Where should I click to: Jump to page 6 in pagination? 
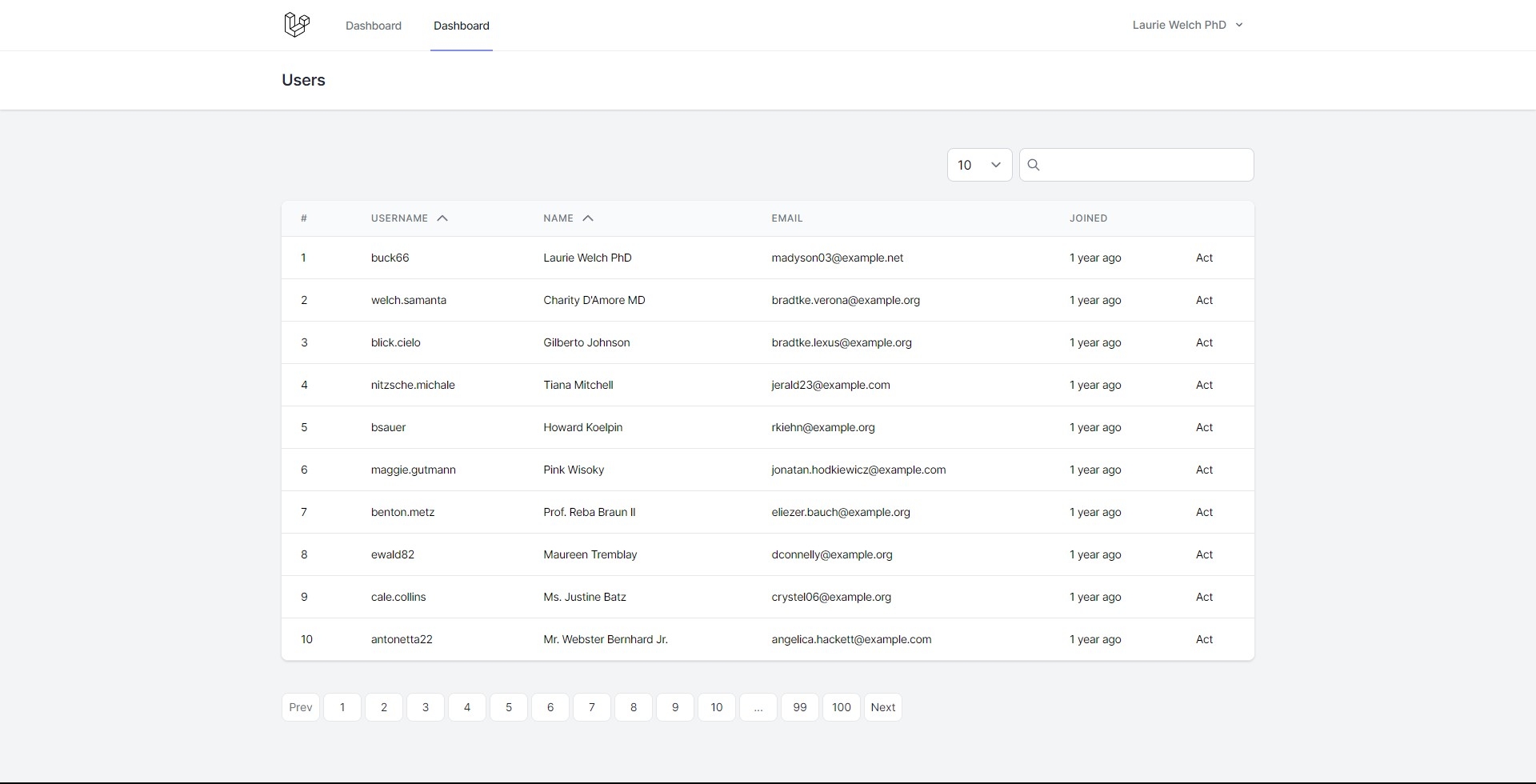pos(550,707)
